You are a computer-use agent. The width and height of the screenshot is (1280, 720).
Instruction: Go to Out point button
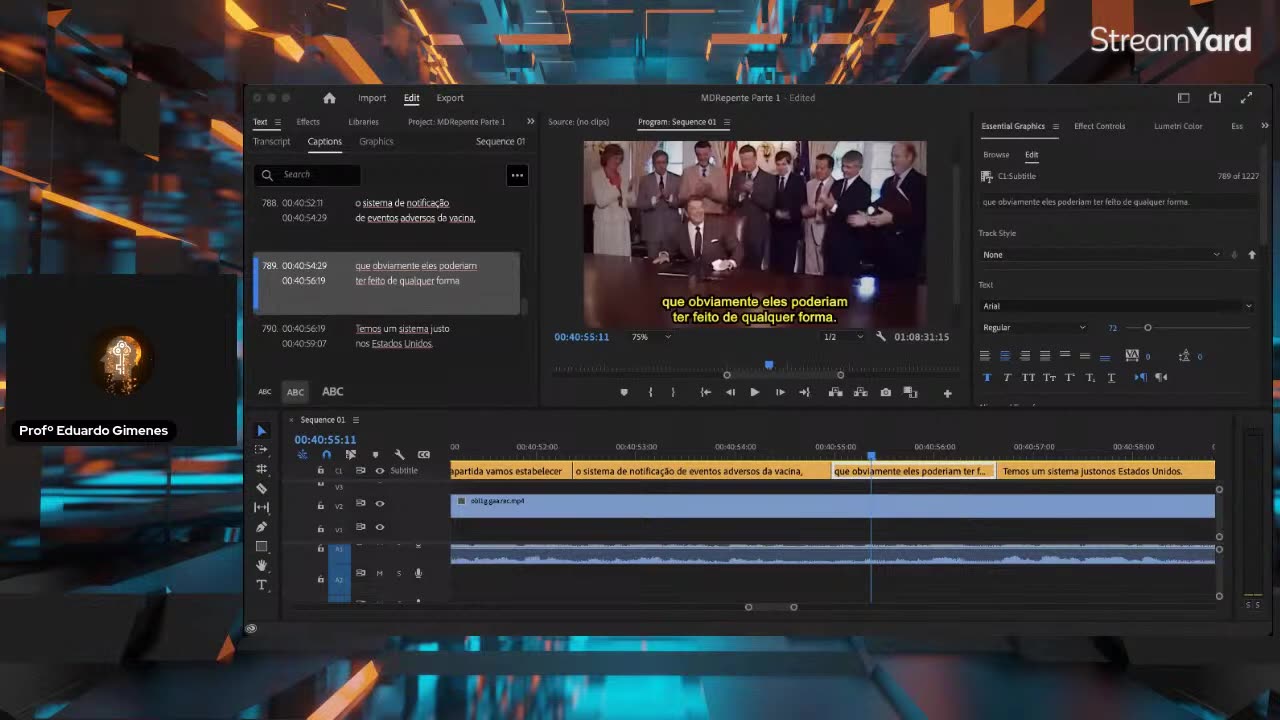click(x=804, y=393)
